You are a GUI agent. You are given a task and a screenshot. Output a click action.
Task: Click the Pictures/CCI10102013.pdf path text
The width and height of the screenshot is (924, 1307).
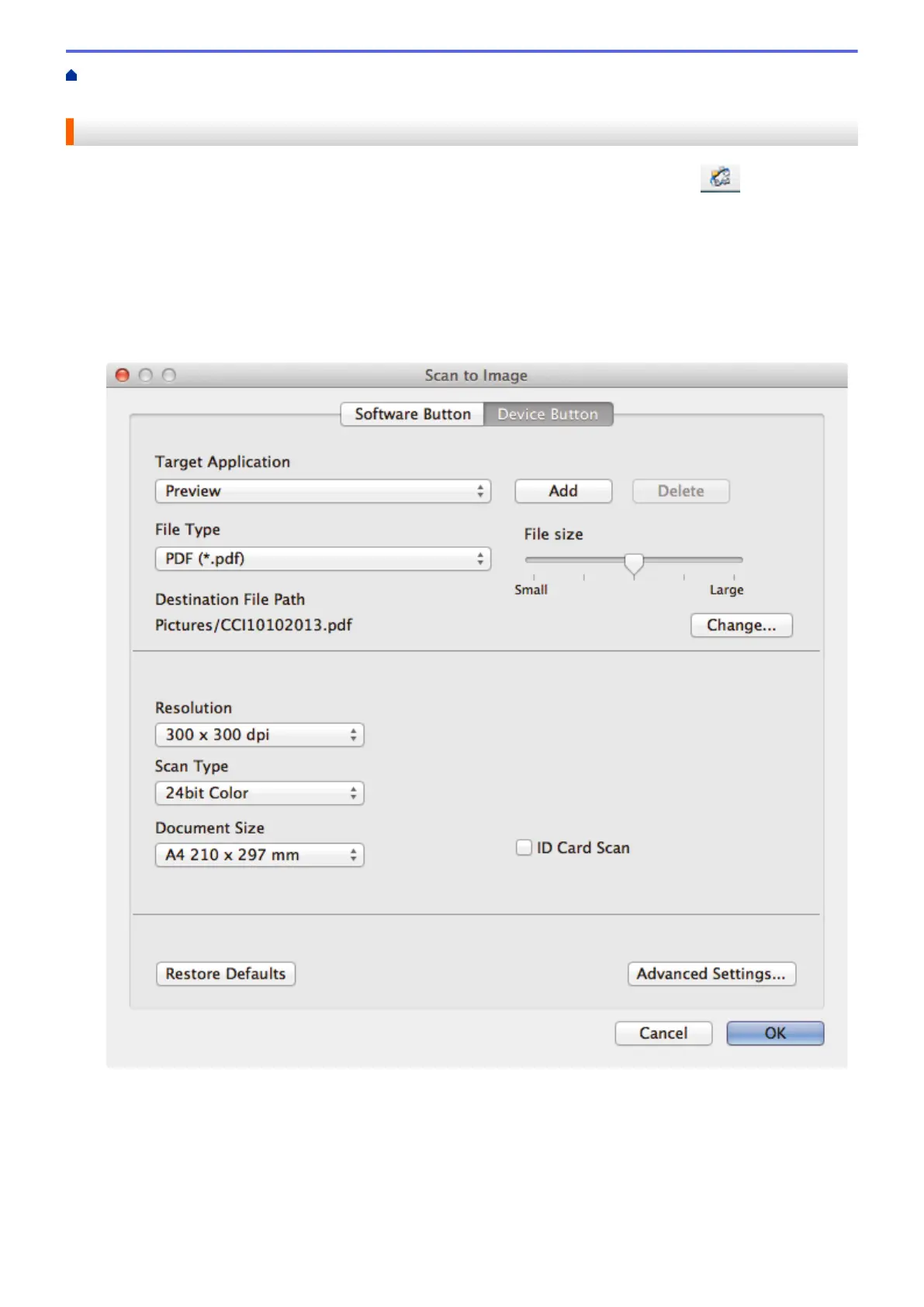coord(254,626)
